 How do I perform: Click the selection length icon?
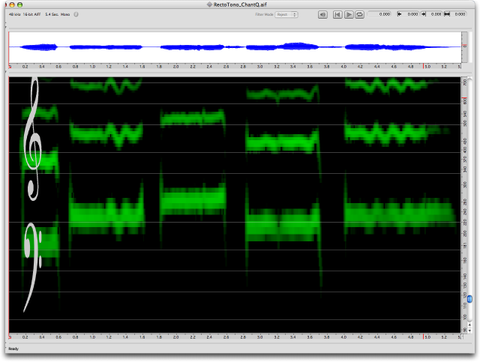click(447, 14)
